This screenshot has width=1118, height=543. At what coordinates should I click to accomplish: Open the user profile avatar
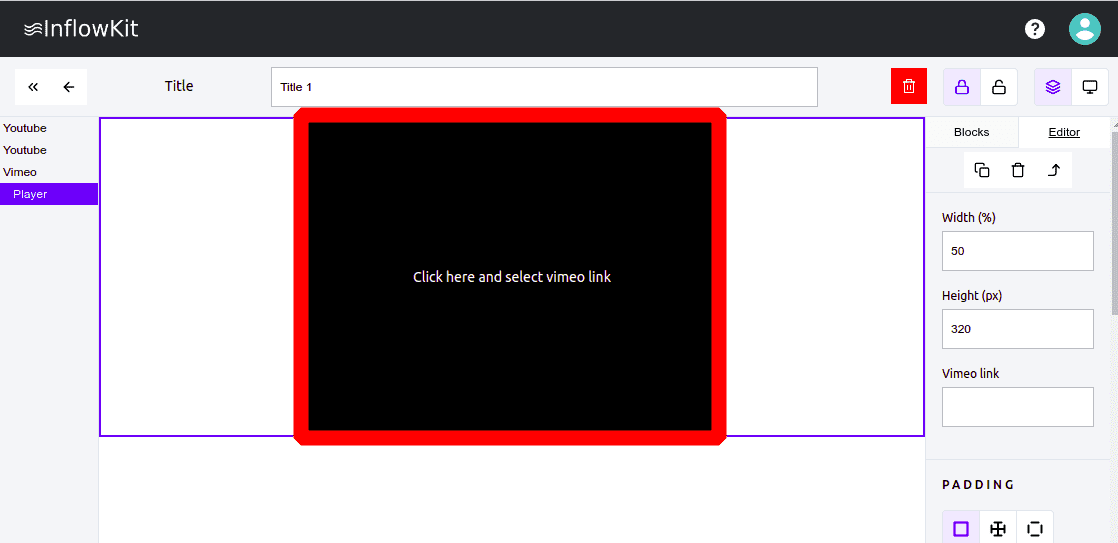pyautogui.click(x=1084, y=29)
